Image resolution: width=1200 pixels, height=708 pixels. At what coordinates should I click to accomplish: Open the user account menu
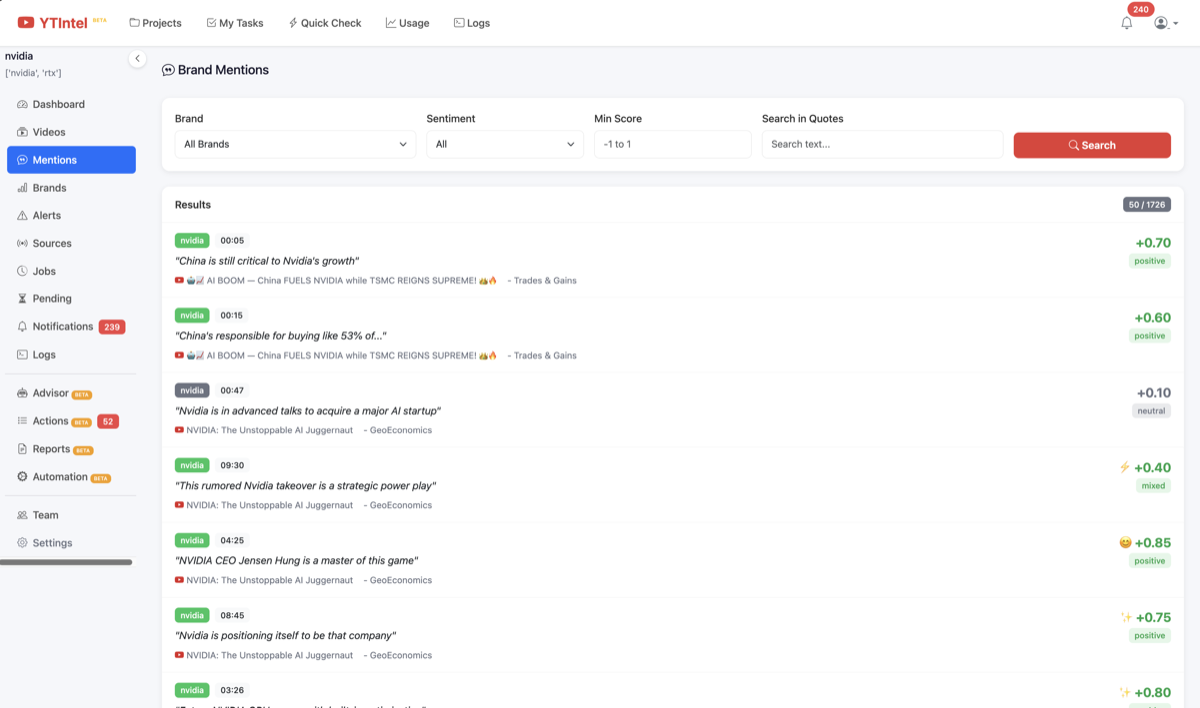pos(1165,23)
